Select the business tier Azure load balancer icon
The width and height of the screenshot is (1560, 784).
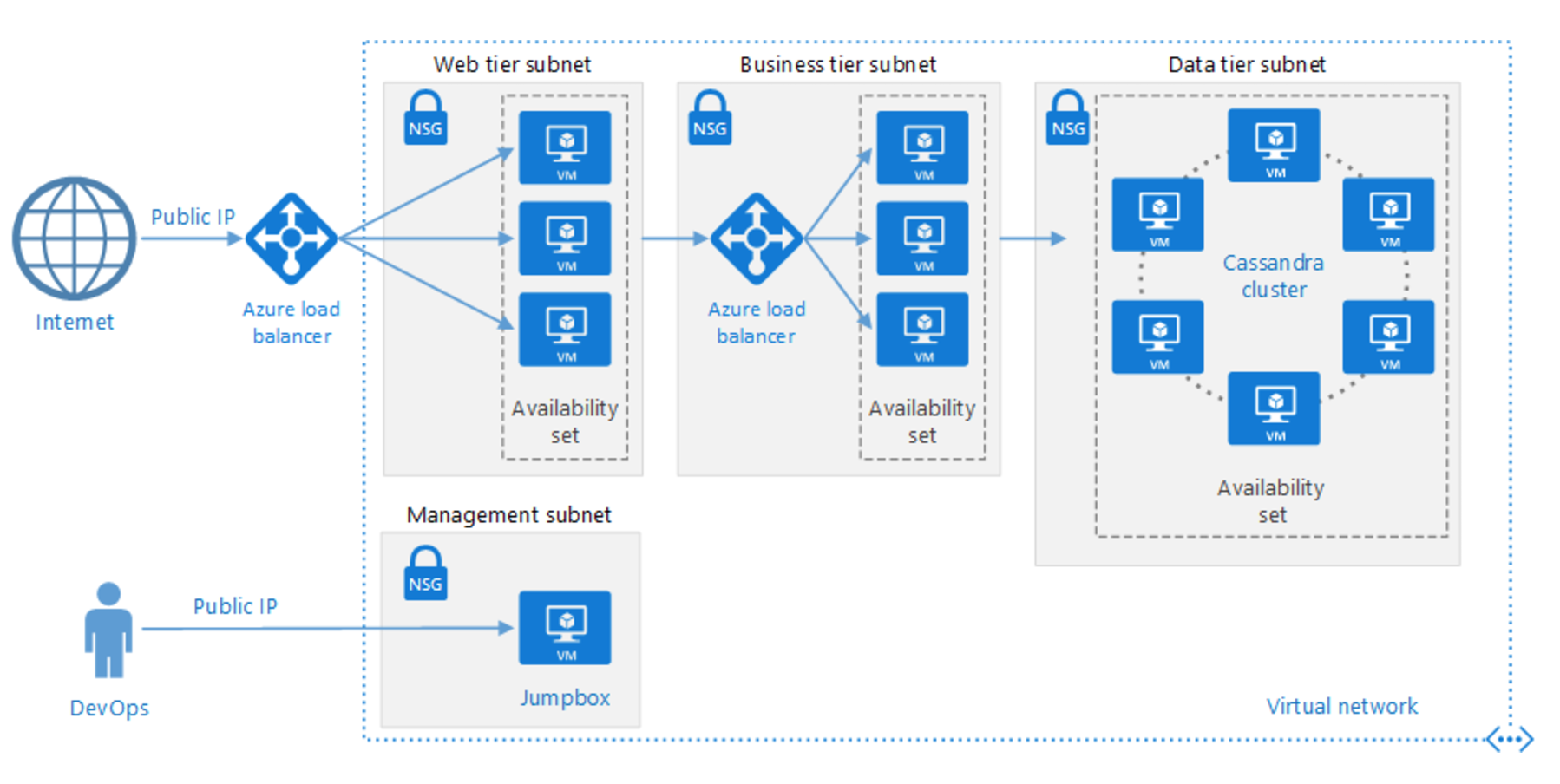coord(757,238)
